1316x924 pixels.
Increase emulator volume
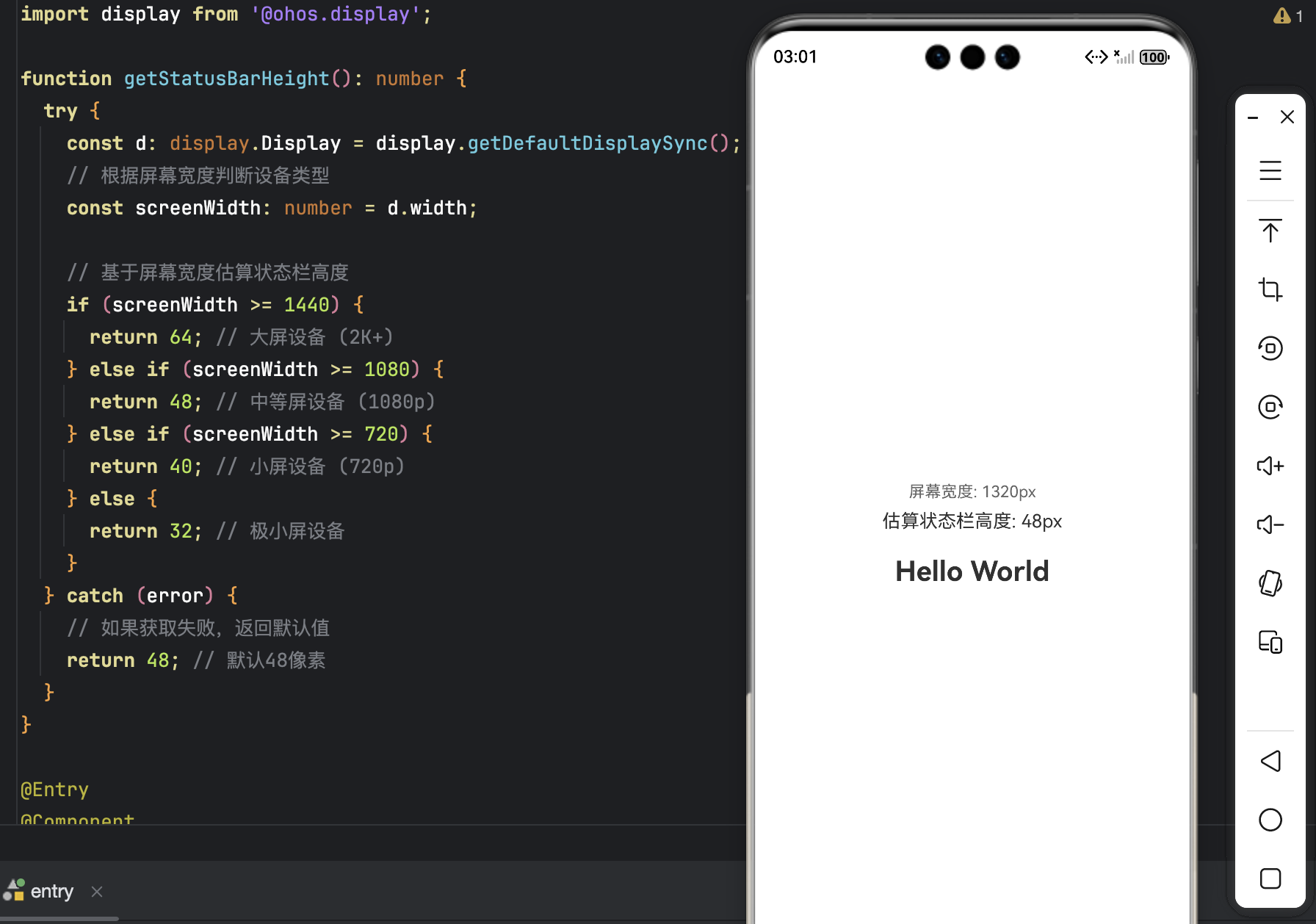(x=1270, y=466)
